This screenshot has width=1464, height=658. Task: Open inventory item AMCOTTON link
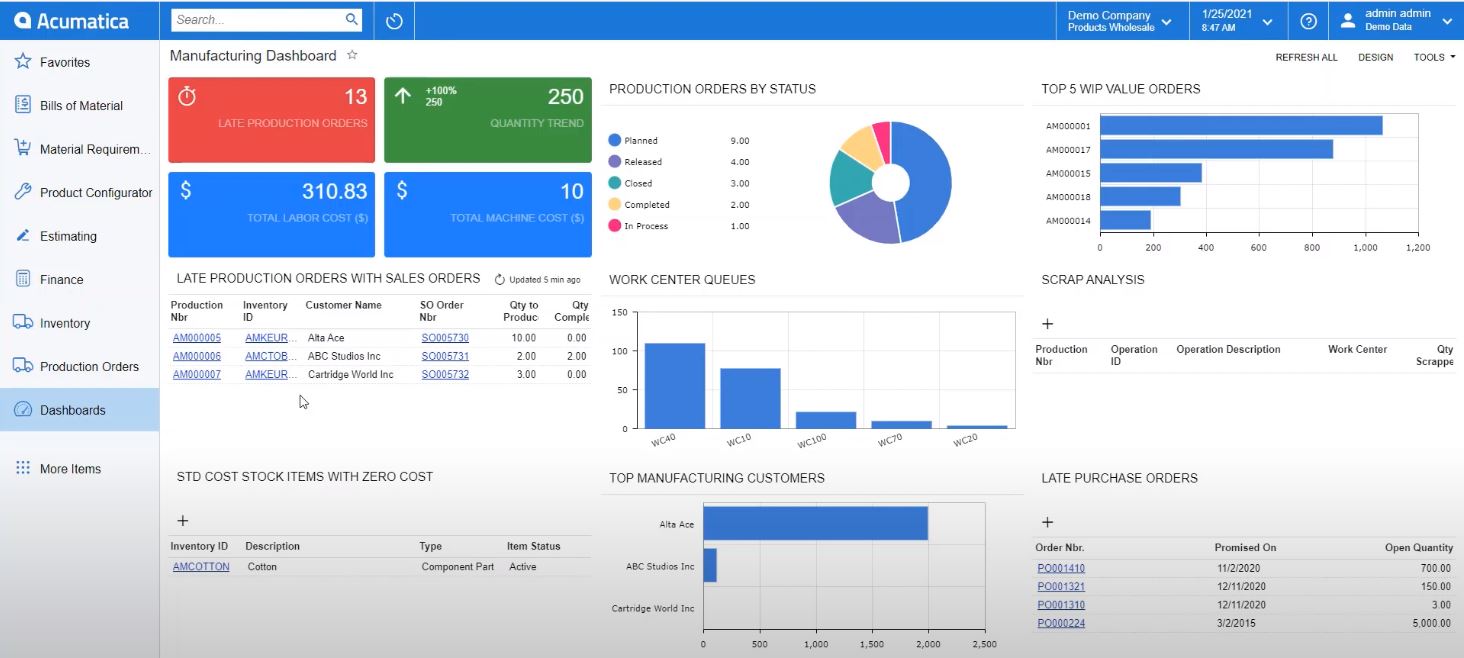(201, 566)
